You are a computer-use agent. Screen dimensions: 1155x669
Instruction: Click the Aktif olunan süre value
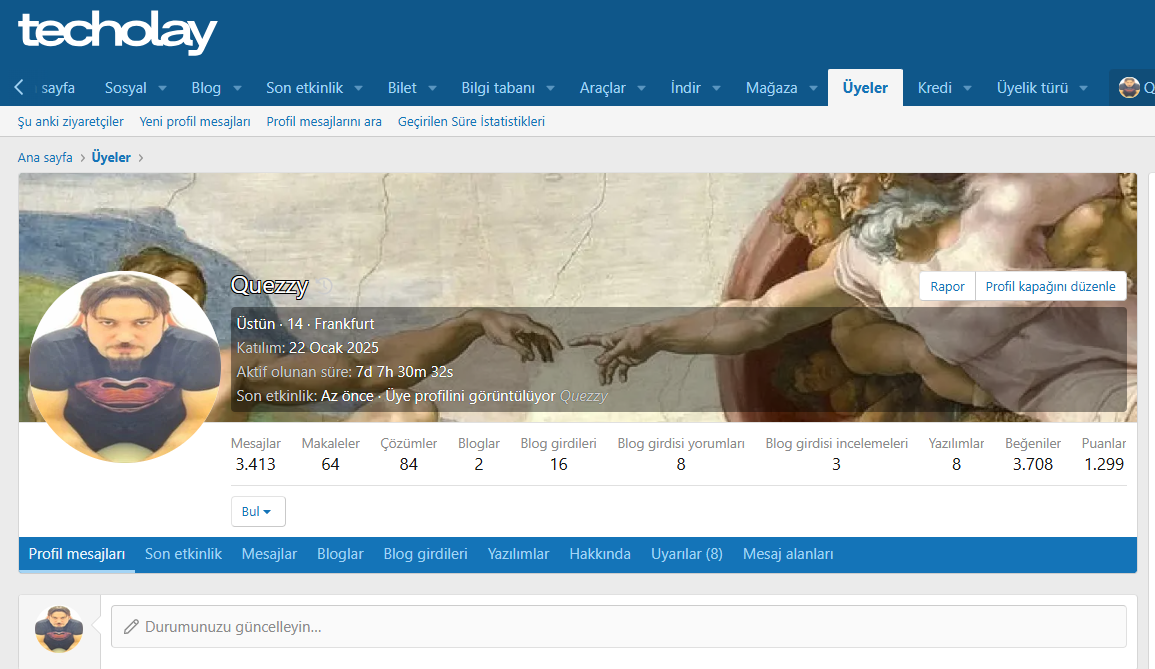coord(404,372)
